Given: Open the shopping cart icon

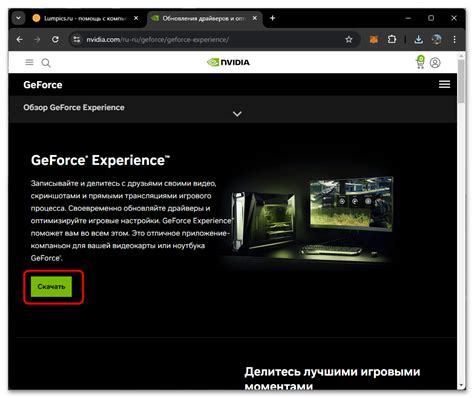Looking at the screenshot, I should pos(420,62).
